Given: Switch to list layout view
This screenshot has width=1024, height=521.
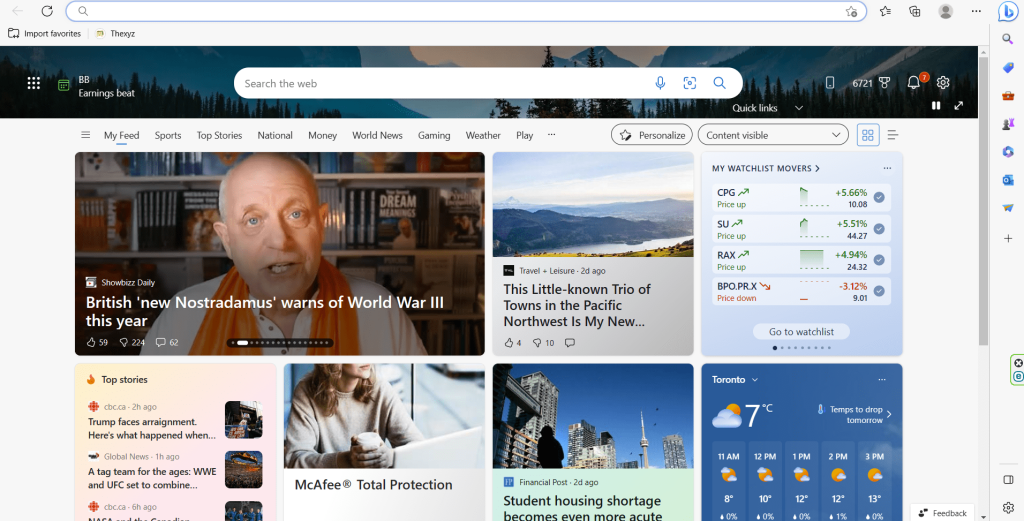Looking at the screenshot, I should coord(892,135).
